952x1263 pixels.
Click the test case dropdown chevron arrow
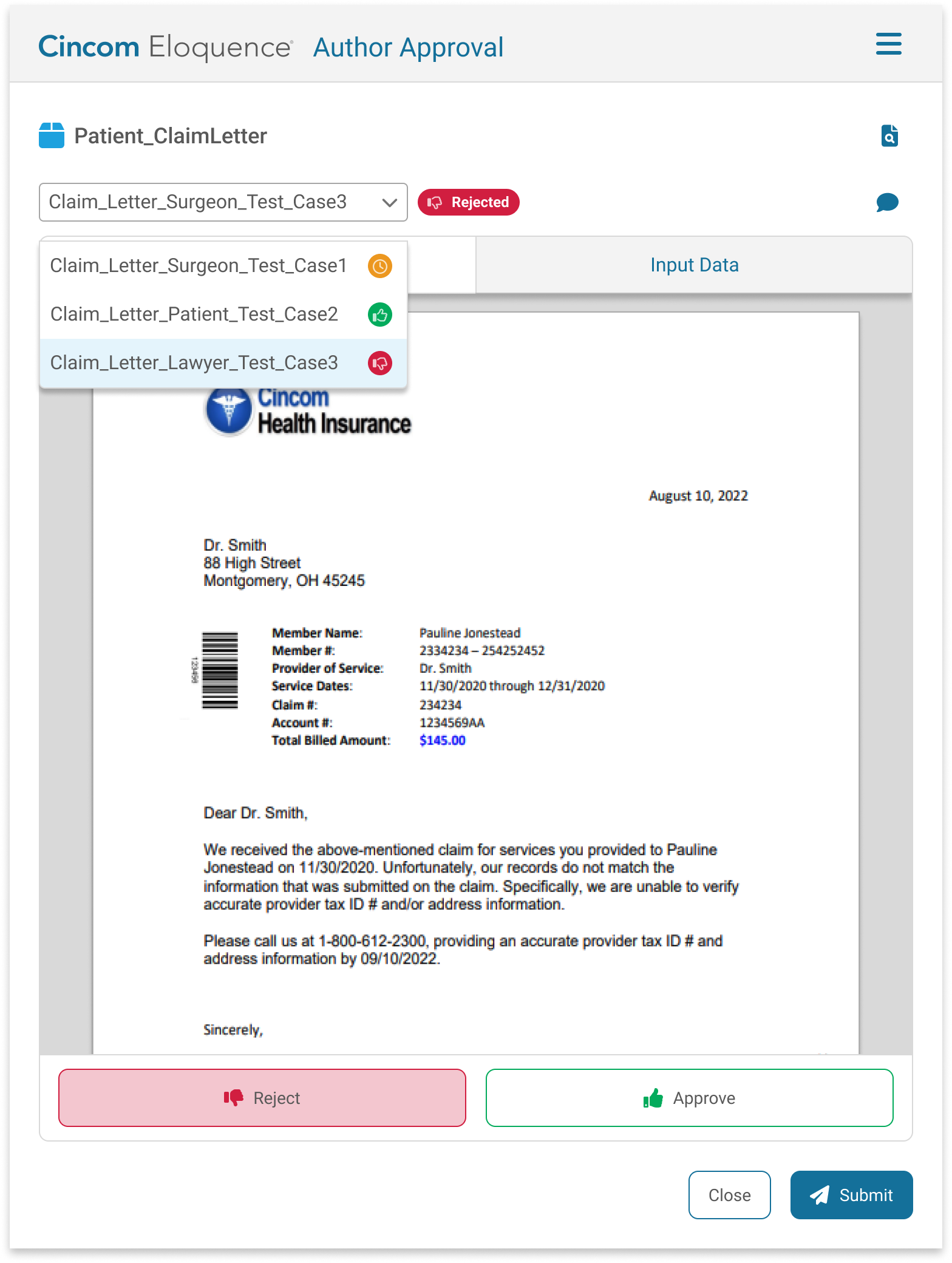tap(389, 202)
